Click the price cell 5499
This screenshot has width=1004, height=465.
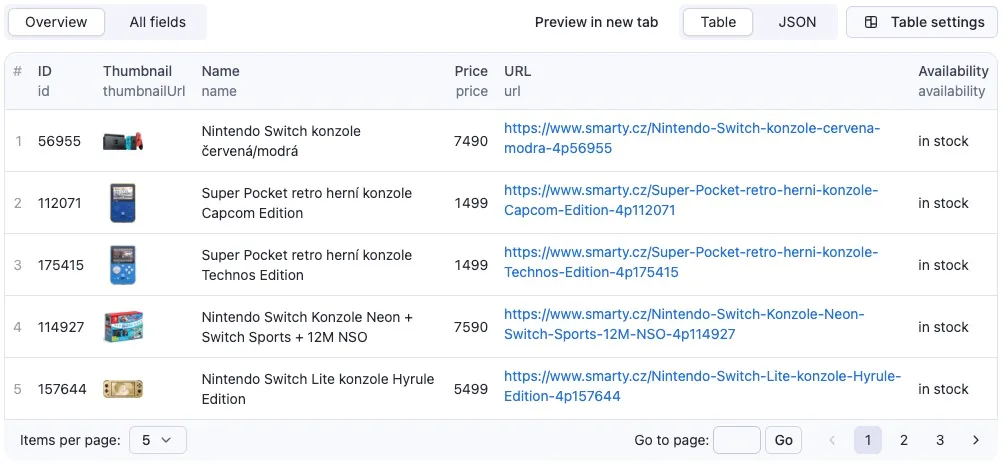(x=471, y=389)
